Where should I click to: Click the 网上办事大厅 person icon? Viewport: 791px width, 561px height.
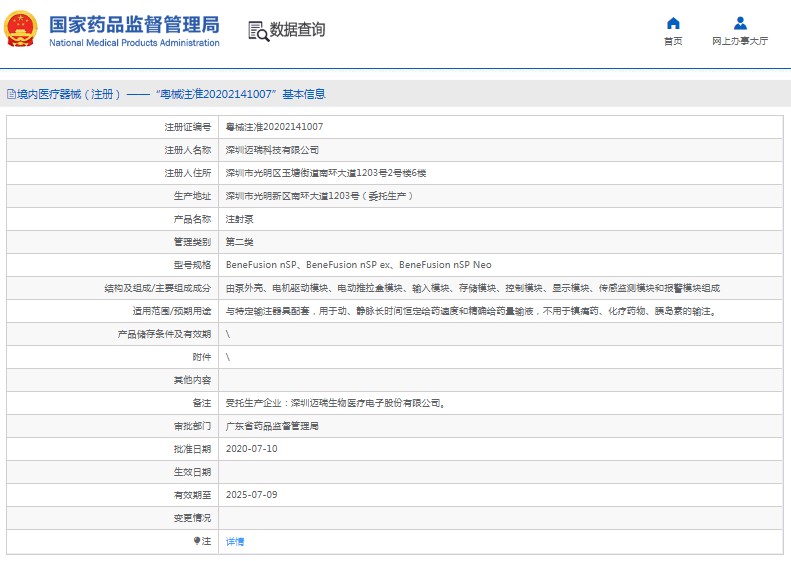[x=740, y=23]
